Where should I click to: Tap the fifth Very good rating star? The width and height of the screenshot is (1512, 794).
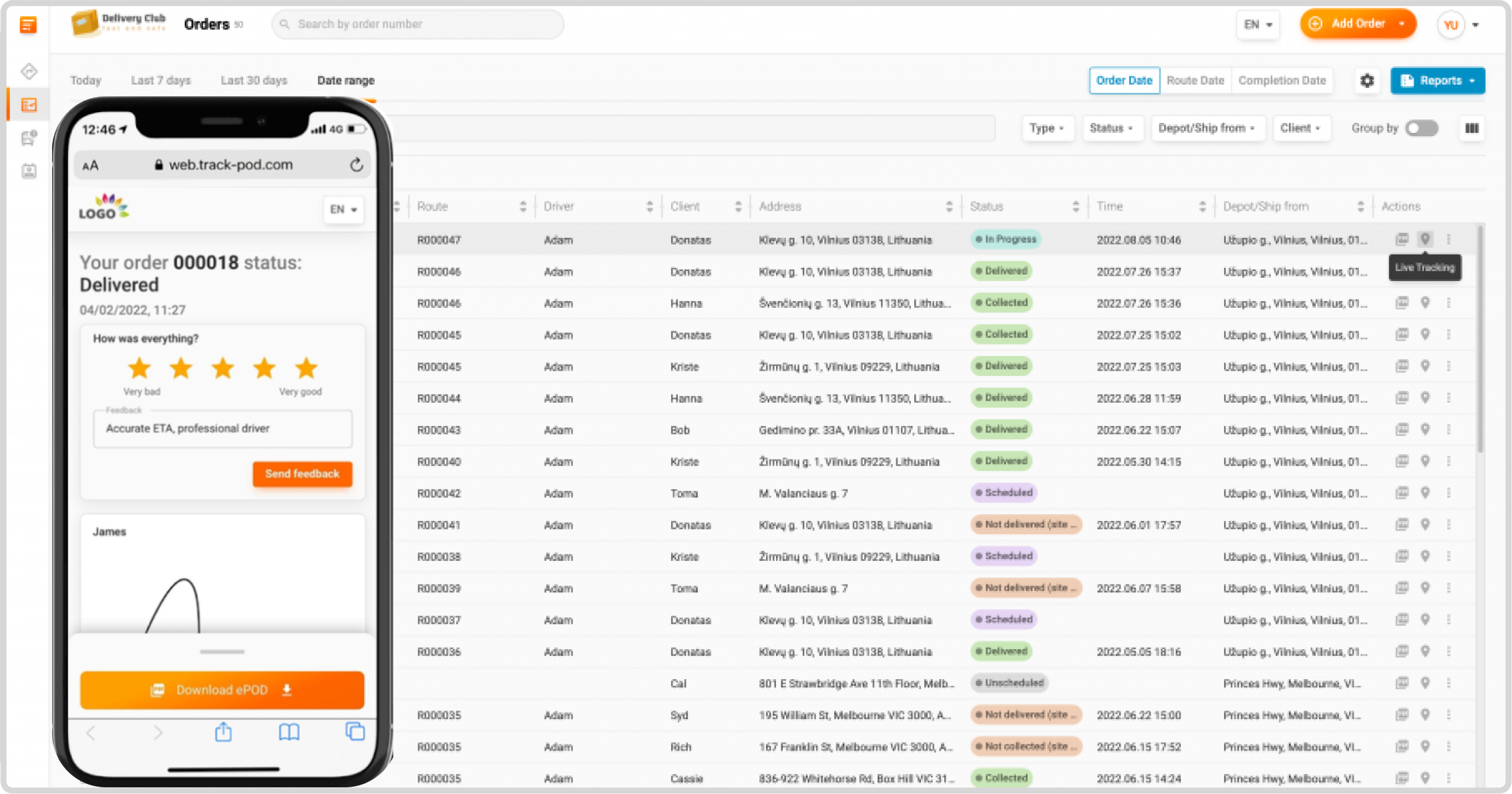306,368
